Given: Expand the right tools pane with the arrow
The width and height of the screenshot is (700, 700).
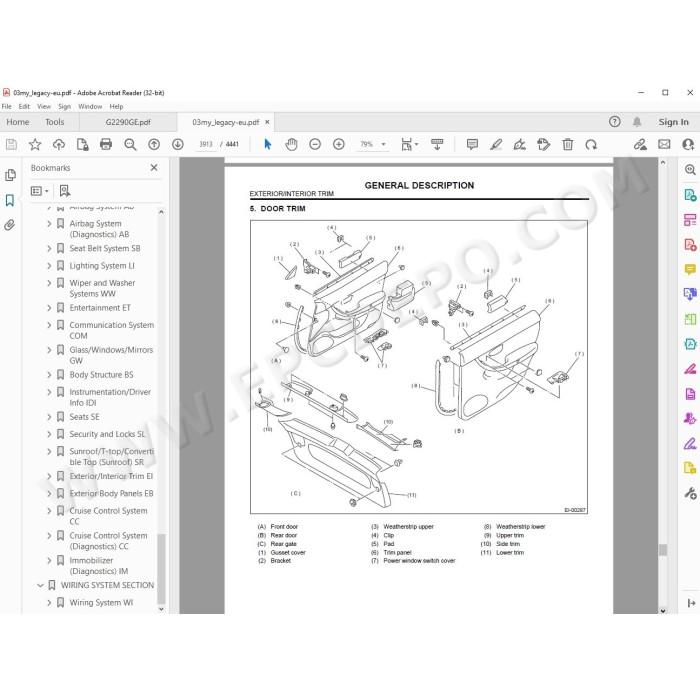Looking at the screenshot, I should pos(692,603).
